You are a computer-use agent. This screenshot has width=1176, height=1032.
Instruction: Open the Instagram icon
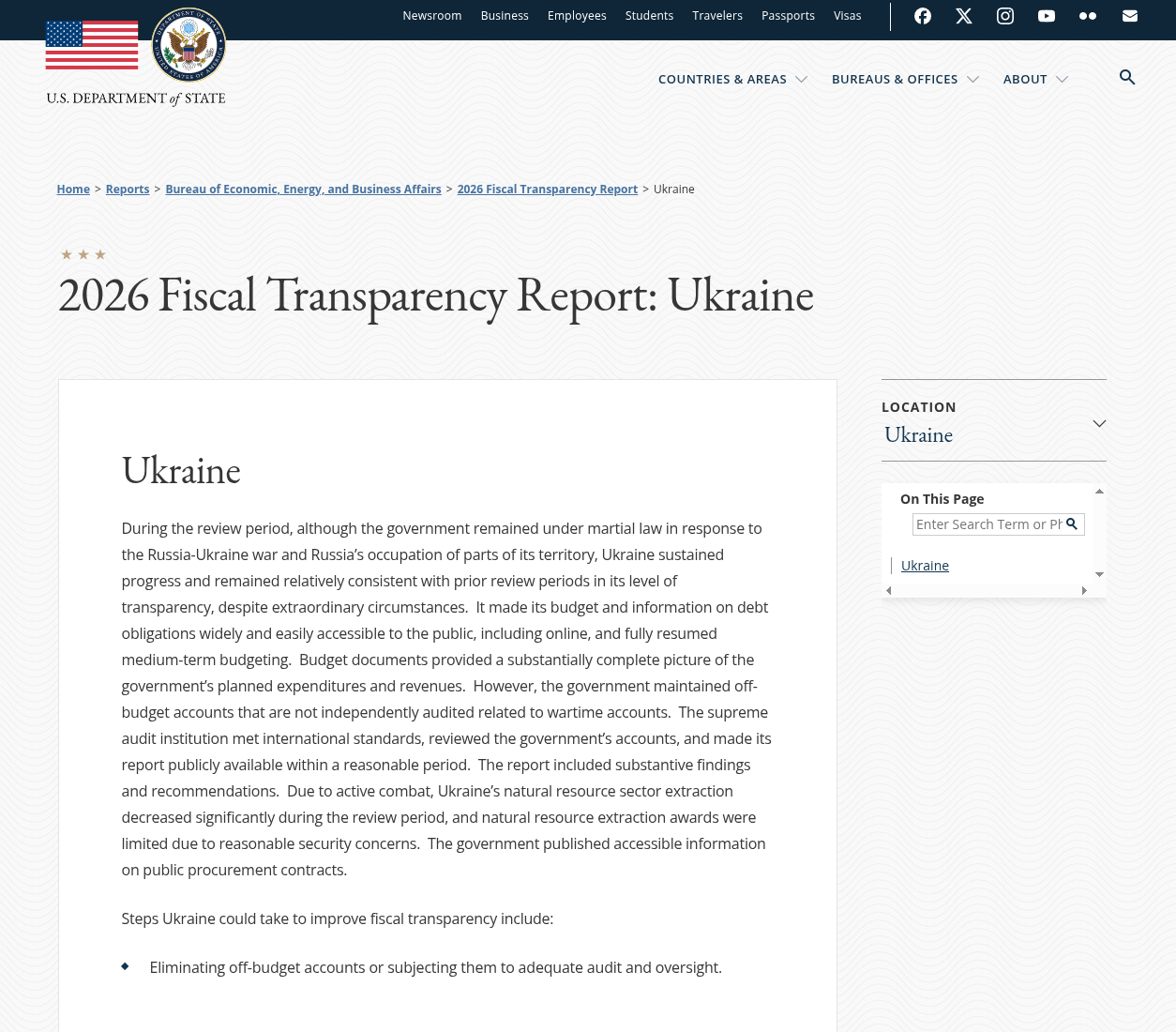(x=1005, y=16)
